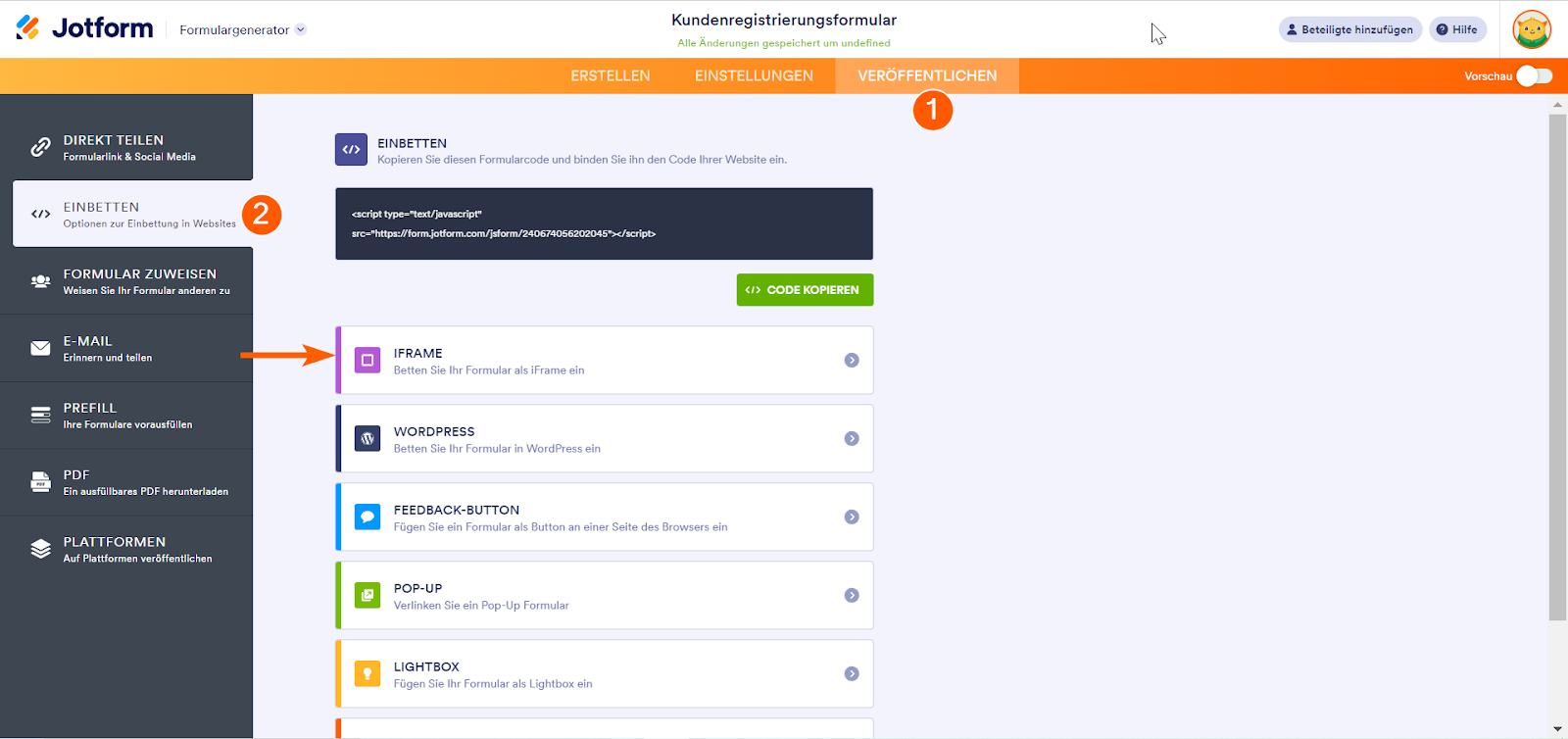Click the green Pop-Up icon
1568x739 pixels.
pos(367,596)
